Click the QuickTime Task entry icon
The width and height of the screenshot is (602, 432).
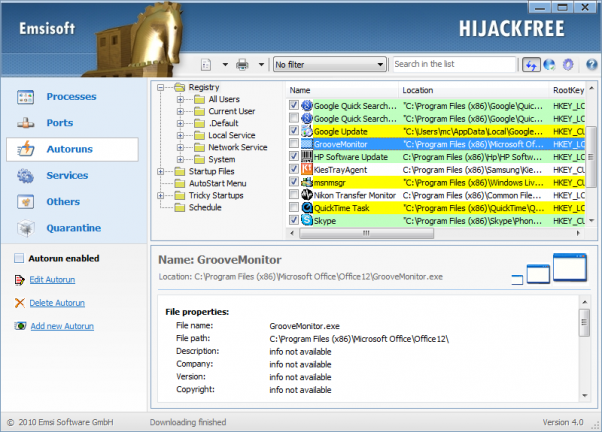[x=307, y=208]
